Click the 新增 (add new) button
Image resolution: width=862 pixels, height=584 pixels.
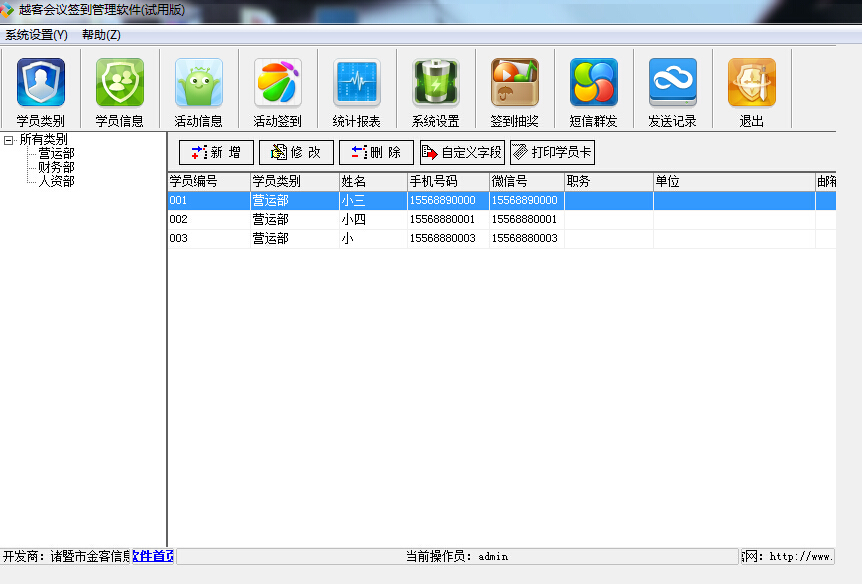coord(216,152)
